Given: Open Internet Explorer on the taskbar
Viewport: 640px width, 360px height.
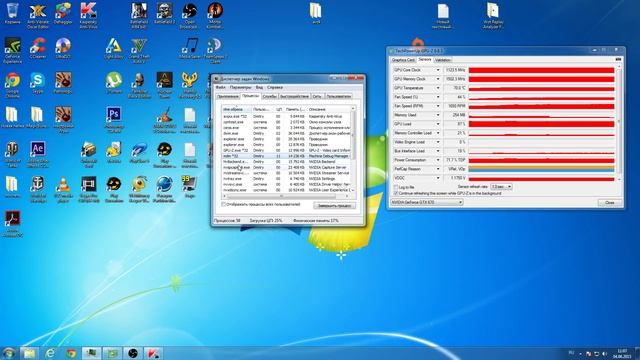Looking at the screenshot, I should point(50,353).
